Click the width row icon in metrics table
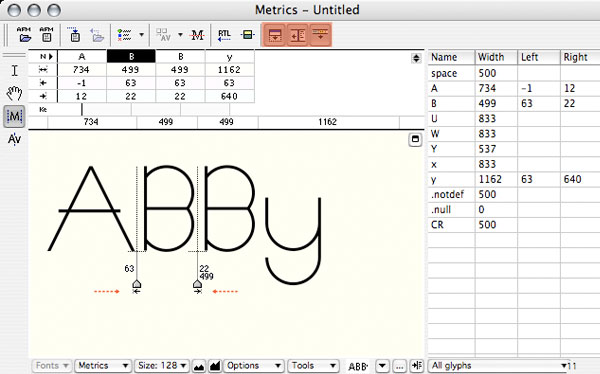600x374 pixels. click(43, 70)
